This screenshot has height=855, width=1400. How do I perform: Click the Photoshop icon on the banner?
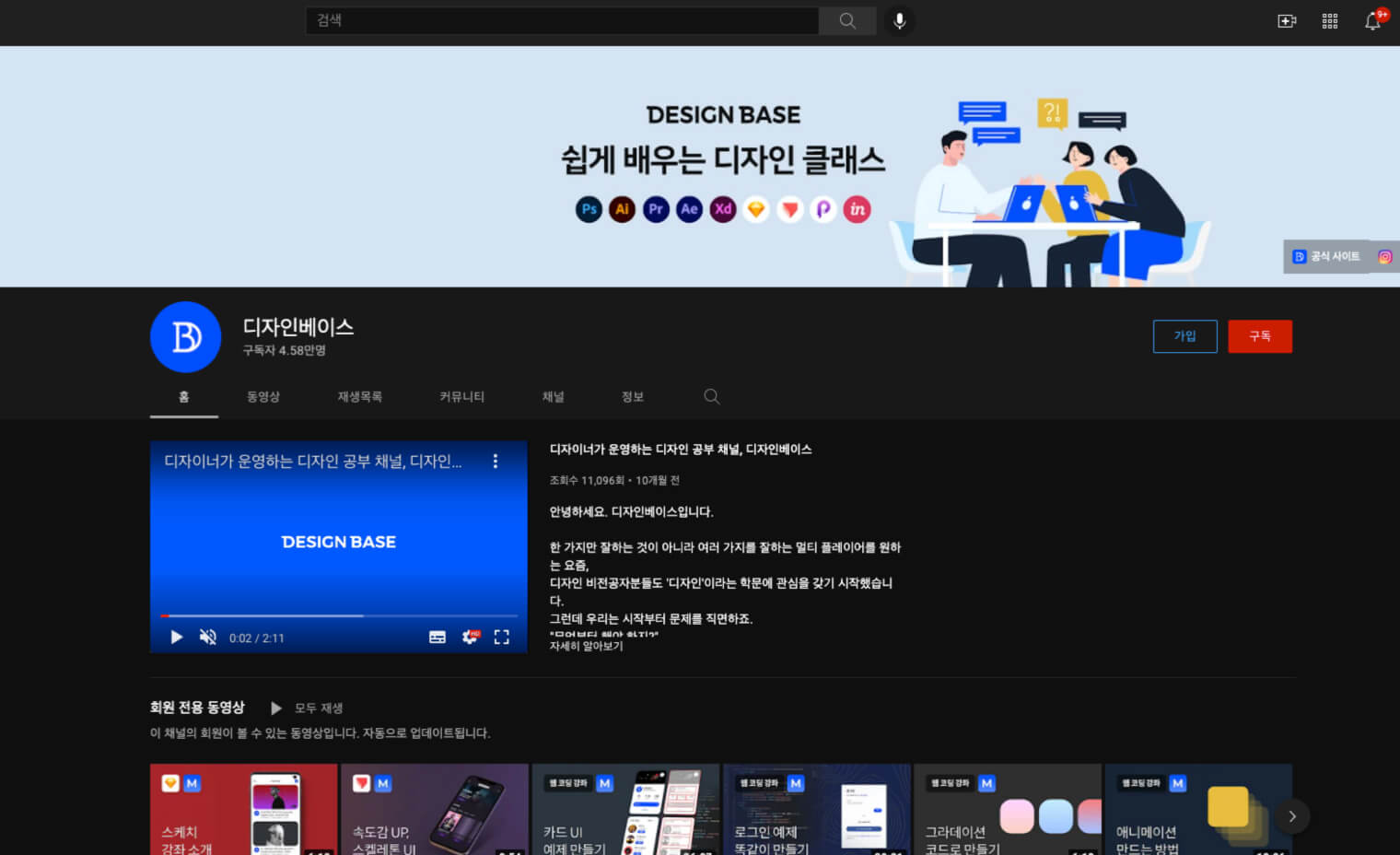(x=589, y=209)
